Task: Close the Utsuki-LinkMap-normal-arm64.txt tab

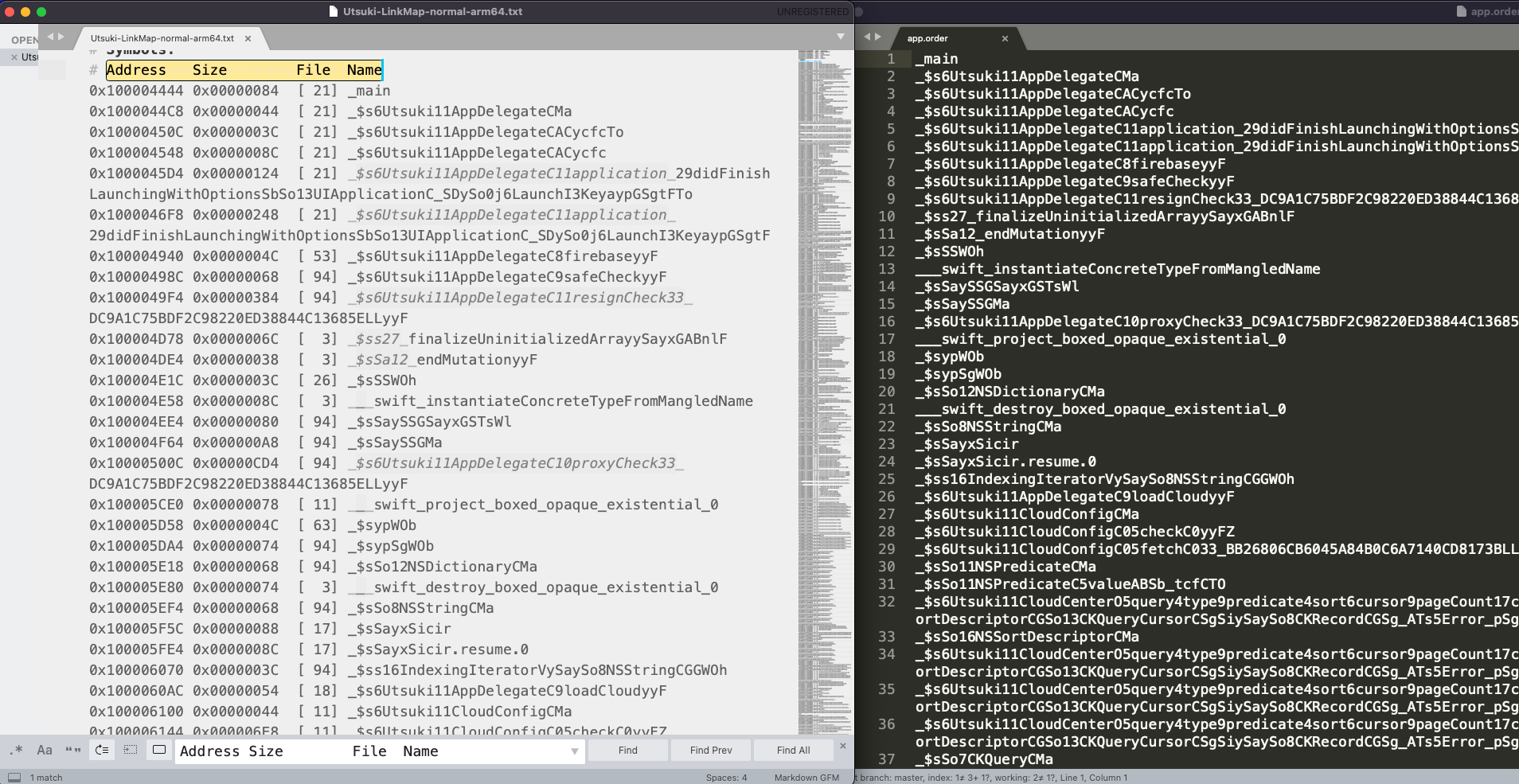Action: tap(248, 38)
